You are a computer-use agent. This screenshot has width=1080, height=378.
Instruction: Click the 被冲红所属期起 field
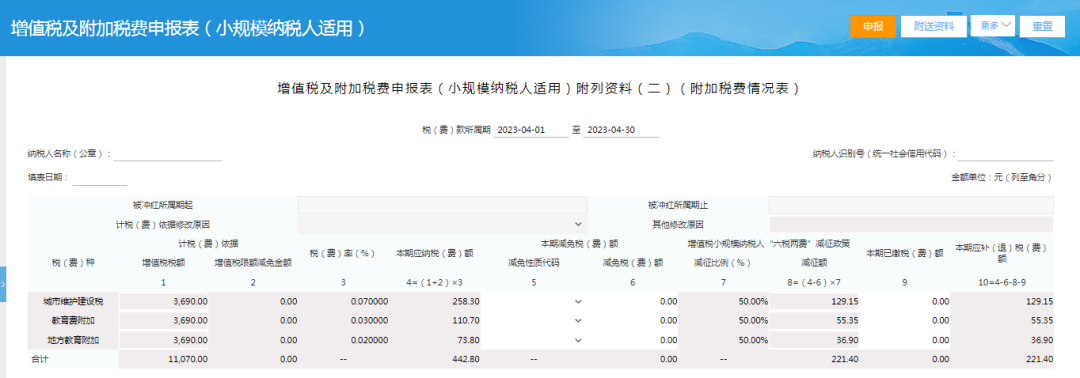(x=442, y=205)
